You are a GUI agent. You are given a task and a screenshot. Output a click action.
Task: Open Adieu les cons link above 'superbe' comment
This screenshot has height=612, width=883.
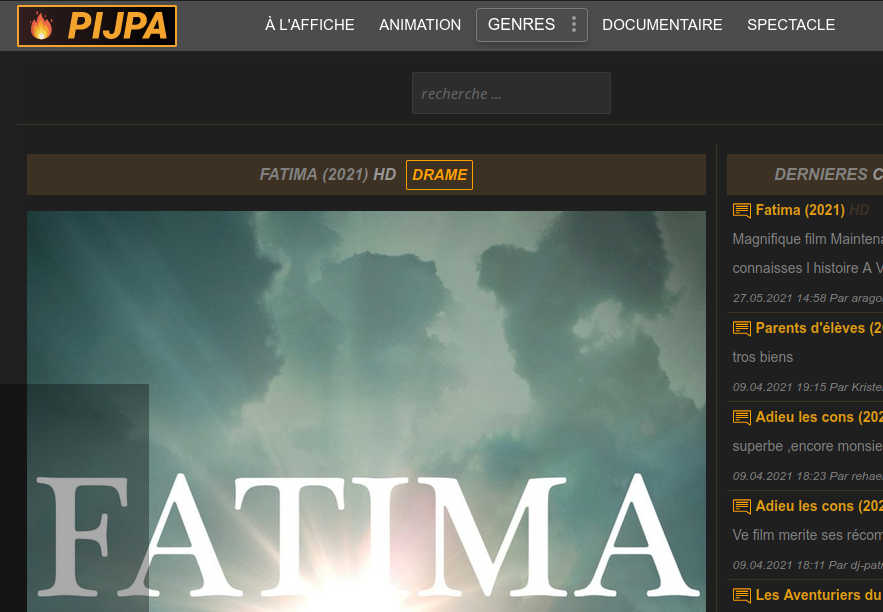(x=819, y=417)
